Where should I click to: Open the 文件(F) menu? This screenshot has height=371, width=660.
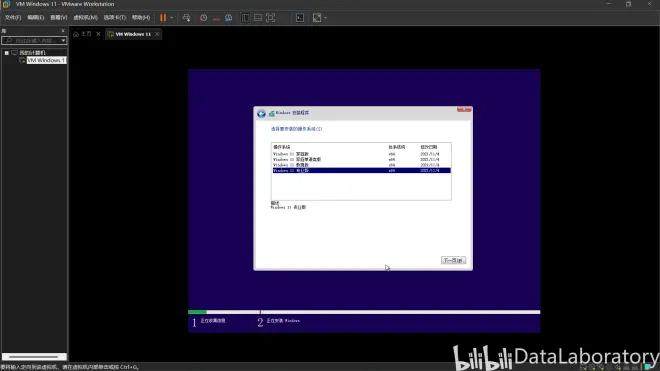click(13, 18)
